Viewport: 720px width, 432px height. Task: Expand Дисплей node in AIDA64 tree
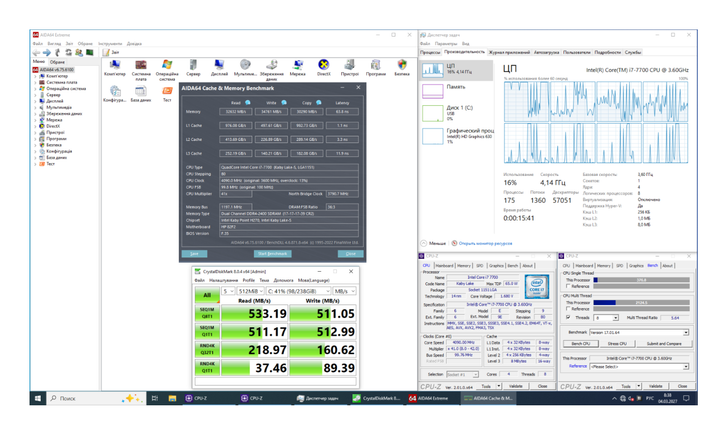pyautogui.click(x=35, y=101)
